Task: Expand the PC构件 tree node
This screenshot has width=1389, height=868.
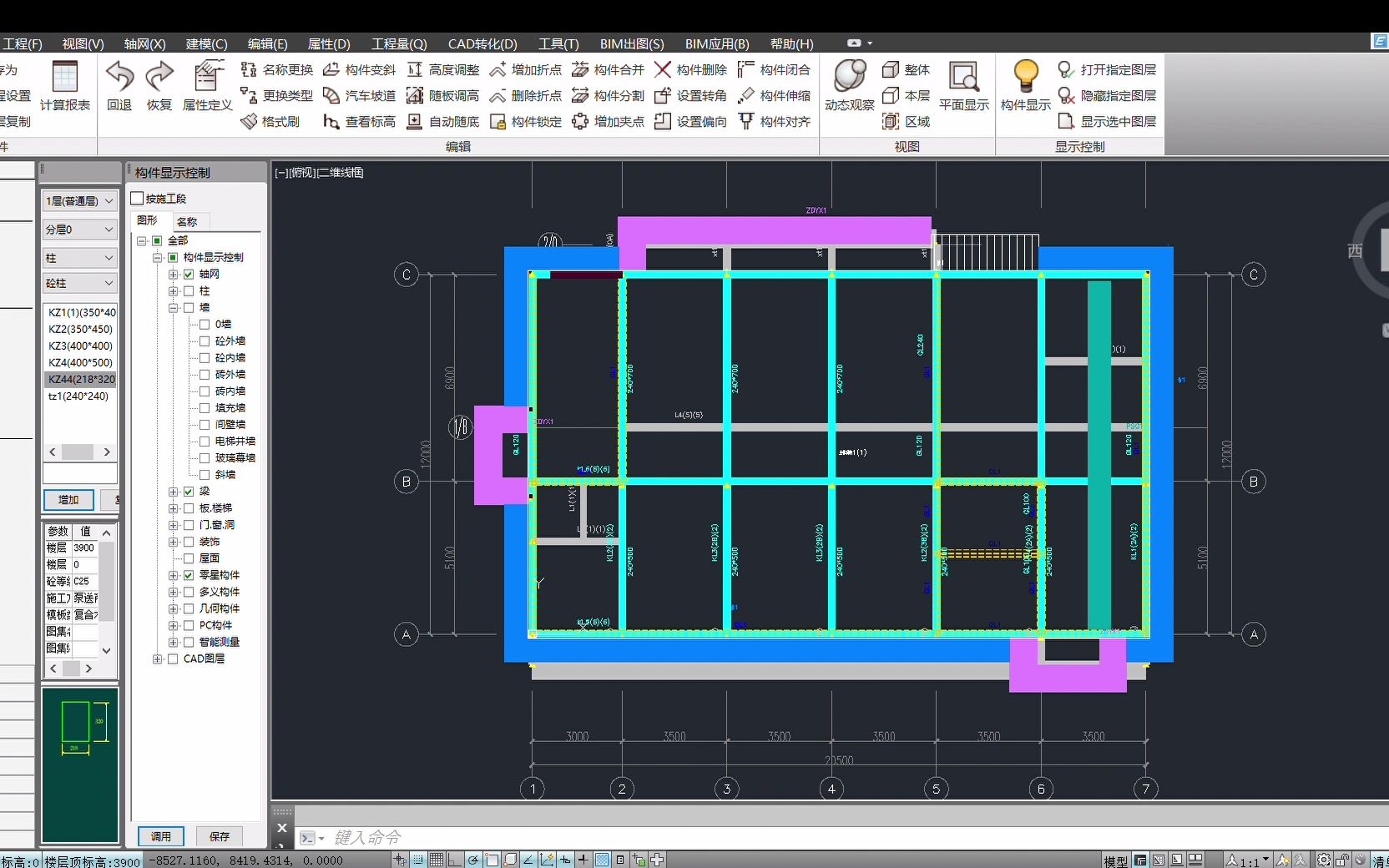Action: pos(173,625)
